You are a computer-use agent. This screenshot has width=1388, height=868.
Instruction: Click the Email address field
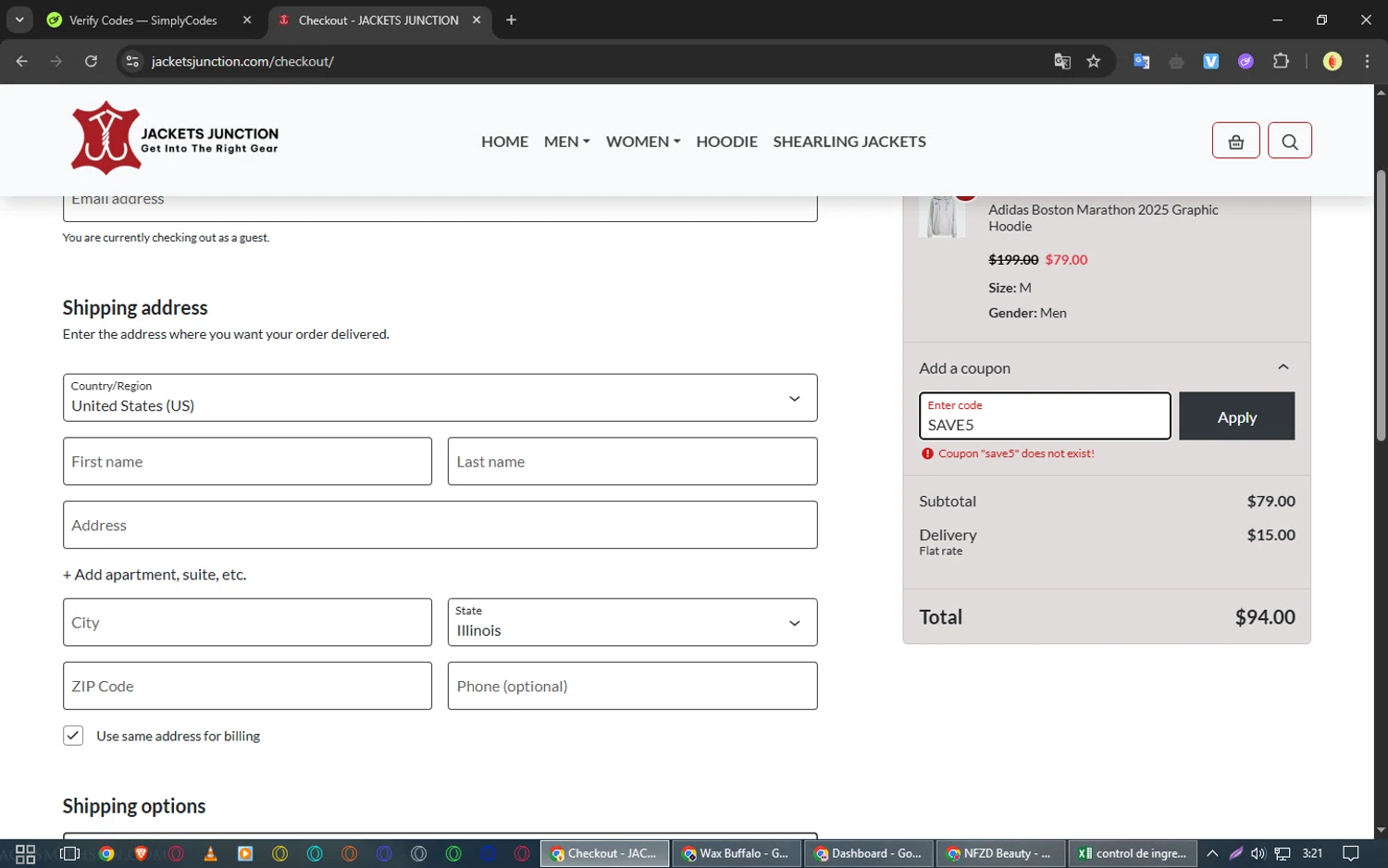tap(440, 207)
